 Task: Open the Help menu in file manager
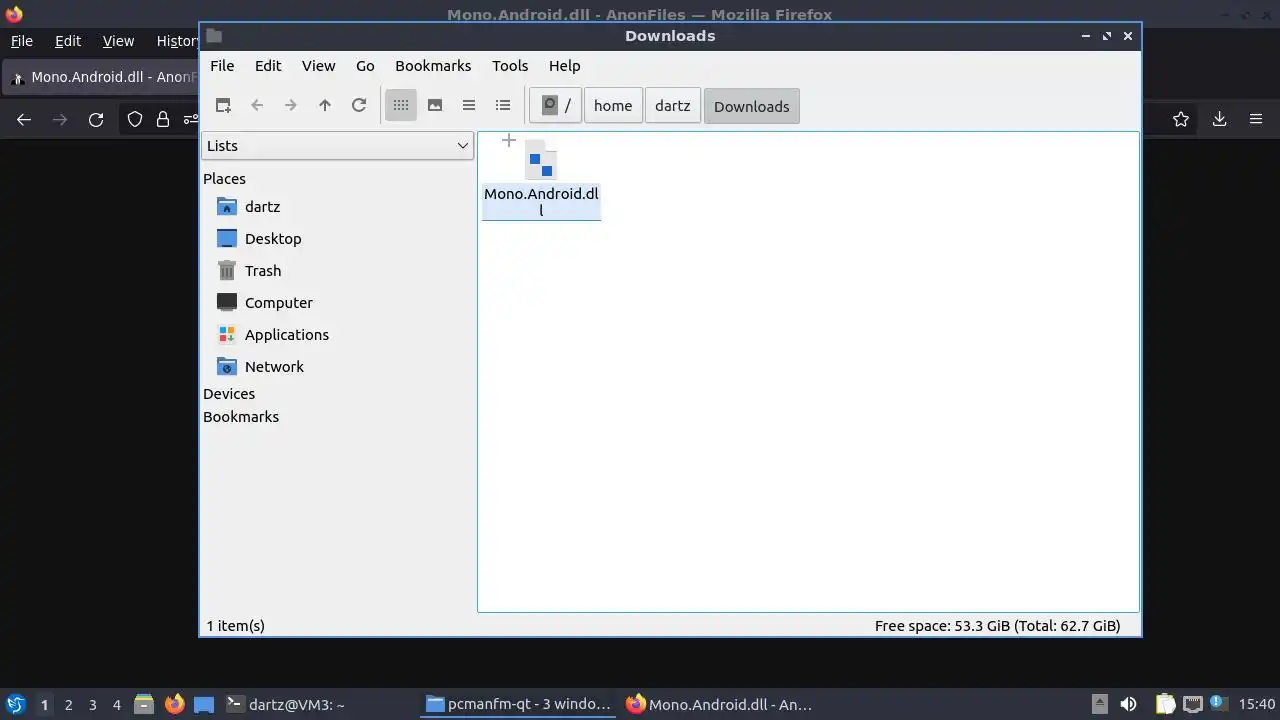pos(564,65)
